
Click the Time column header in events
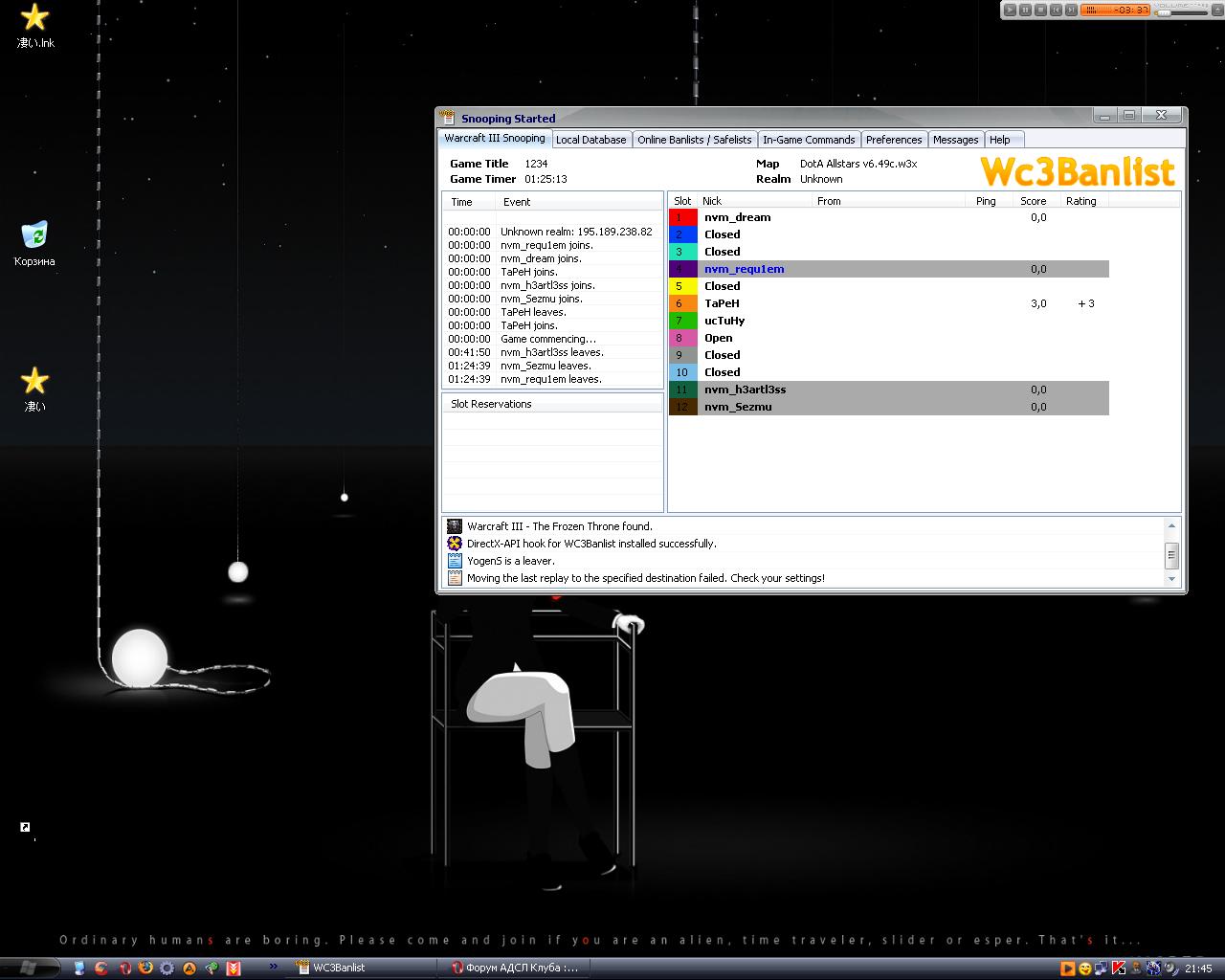coord(461,202)
